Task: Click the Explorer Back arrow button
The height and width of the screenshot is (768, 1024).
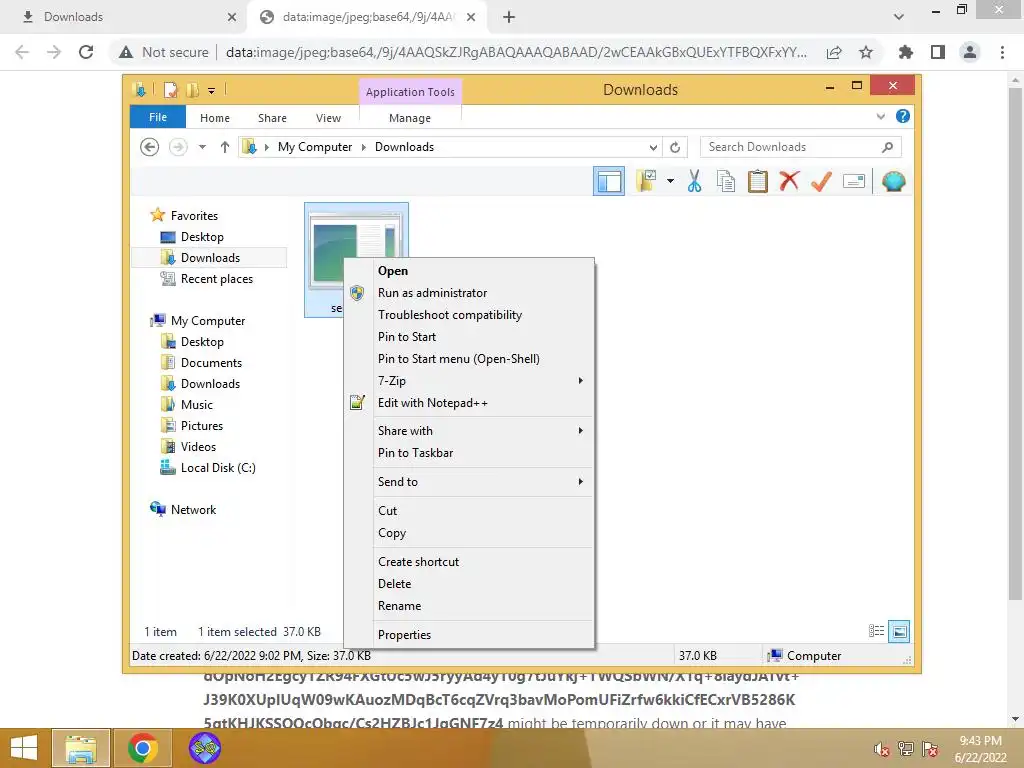Action: point(150,147)
